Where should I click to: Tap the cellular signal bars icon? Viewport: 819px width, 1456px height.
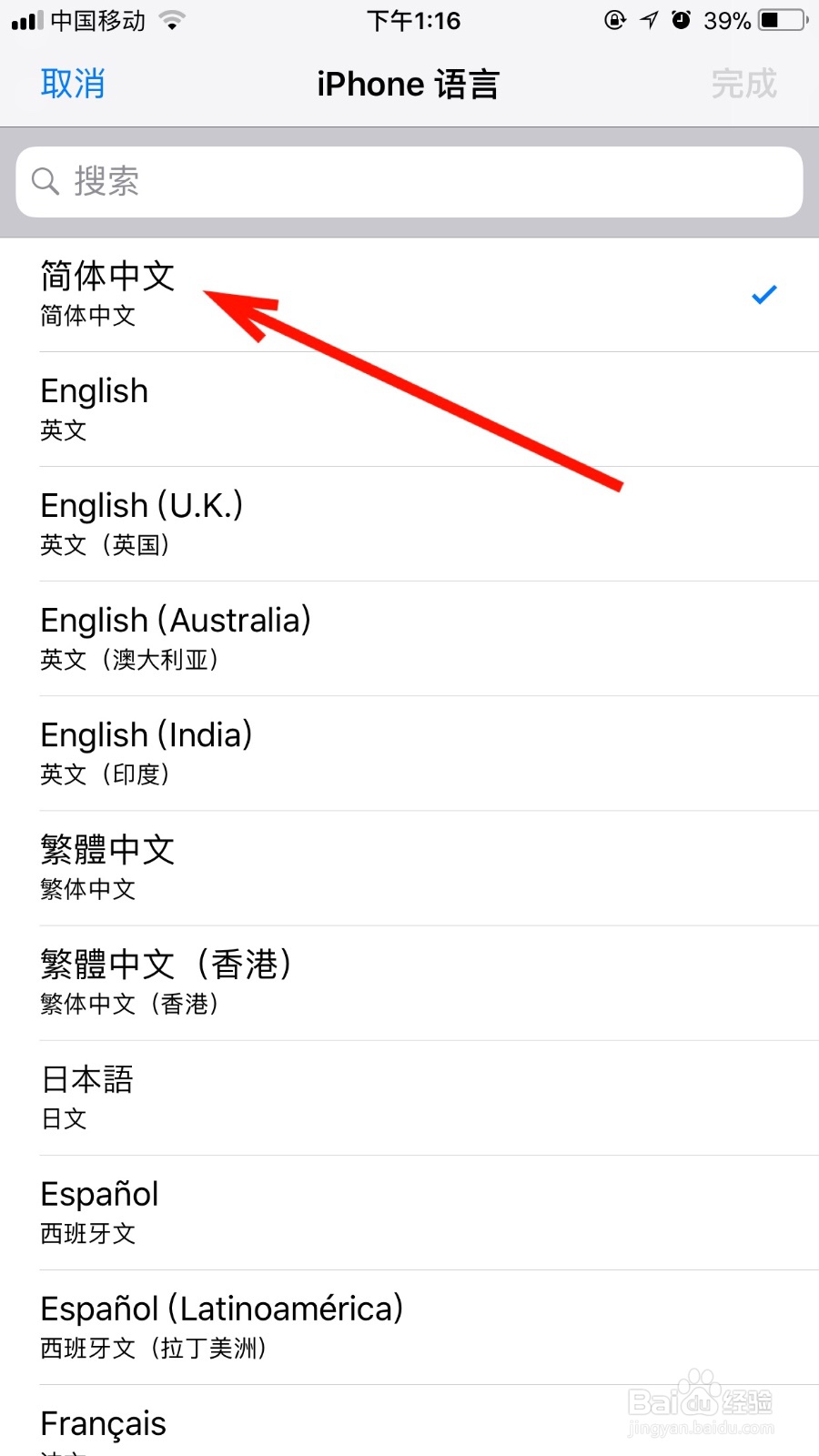(x=27, y=21)
